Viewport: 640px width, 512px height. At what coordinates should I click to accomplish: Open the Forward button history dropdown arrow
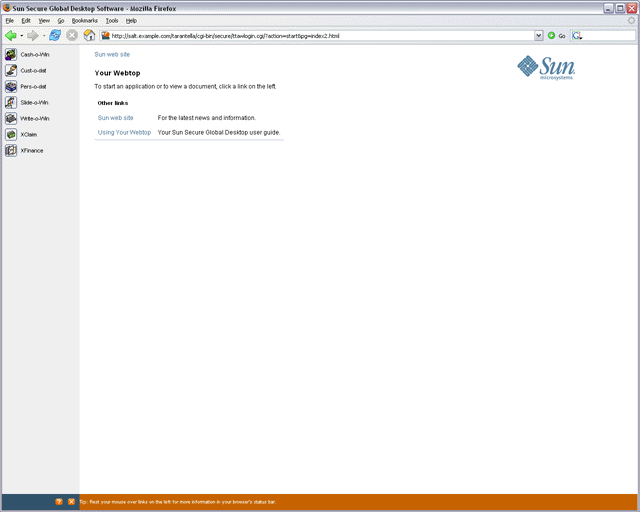pos(44,36)
